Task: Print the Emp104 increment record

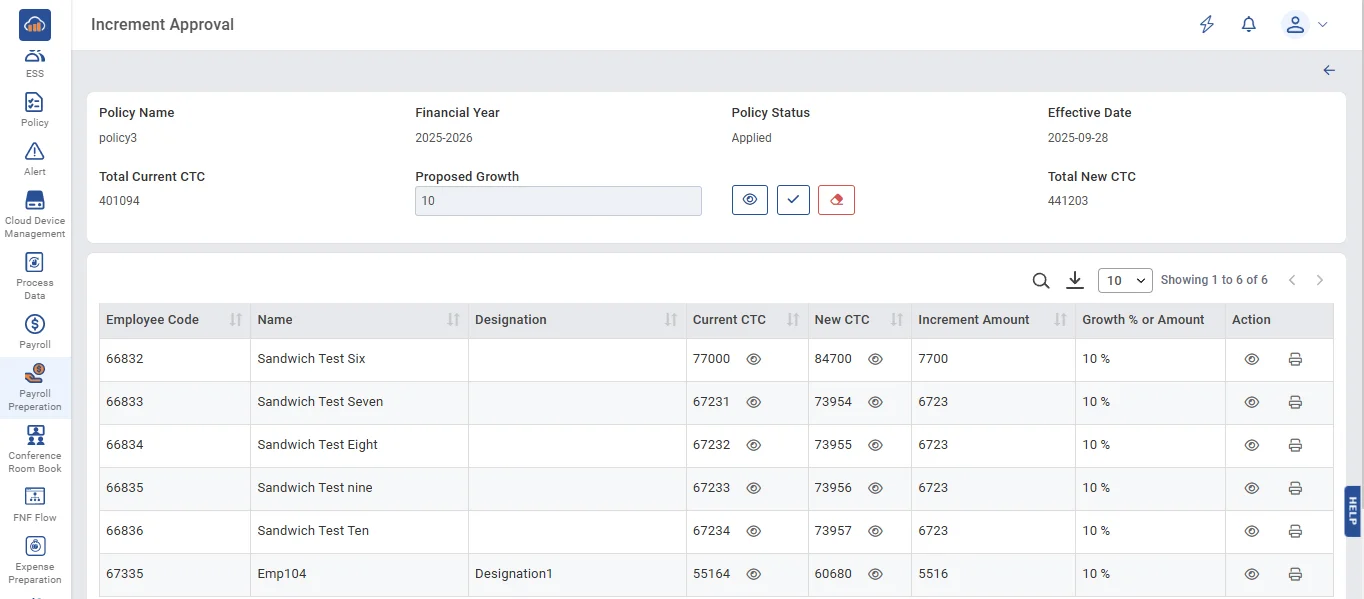Action: point(1295,574)
